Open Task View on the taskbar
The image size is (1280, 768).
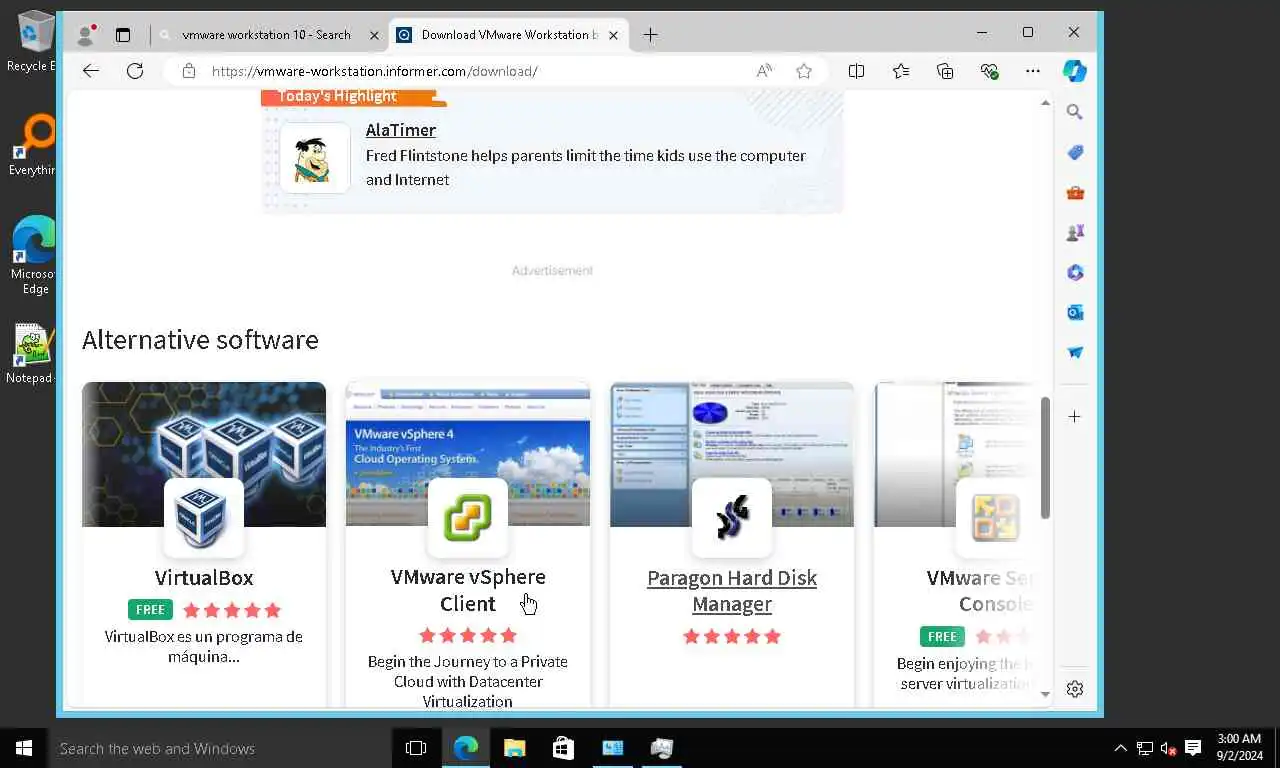pyautogui.click(x=416, y=748)
